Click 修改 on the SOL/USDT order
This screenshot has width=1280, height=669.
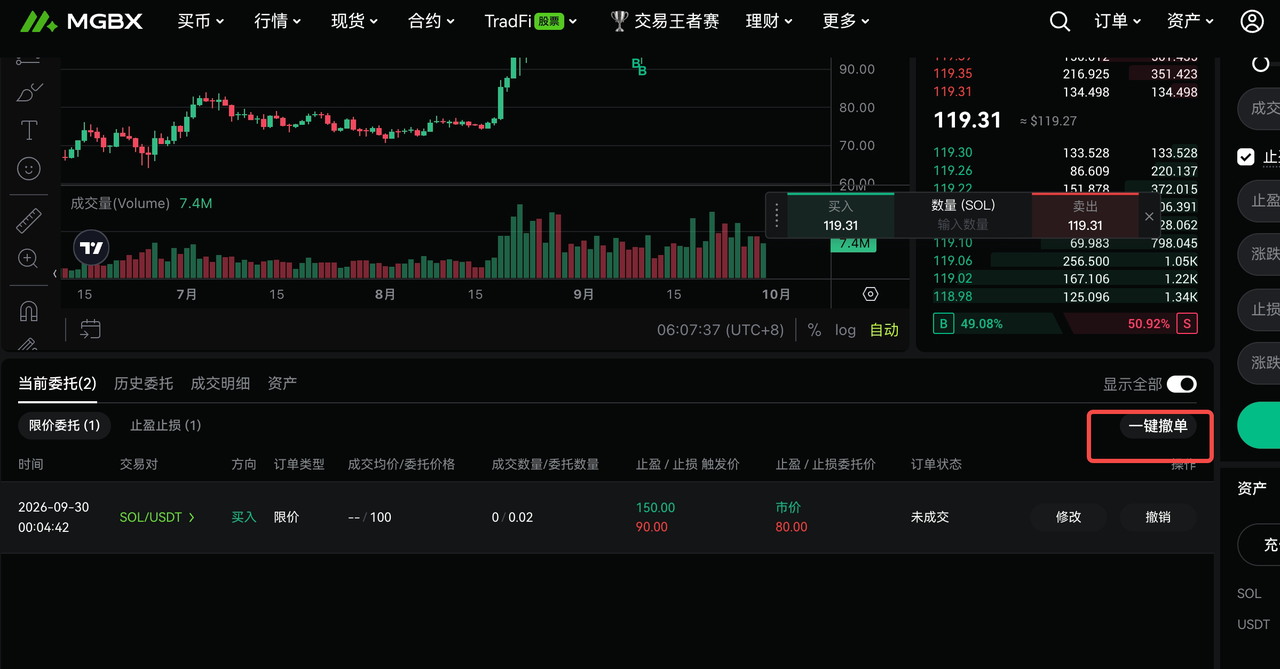1069,517
